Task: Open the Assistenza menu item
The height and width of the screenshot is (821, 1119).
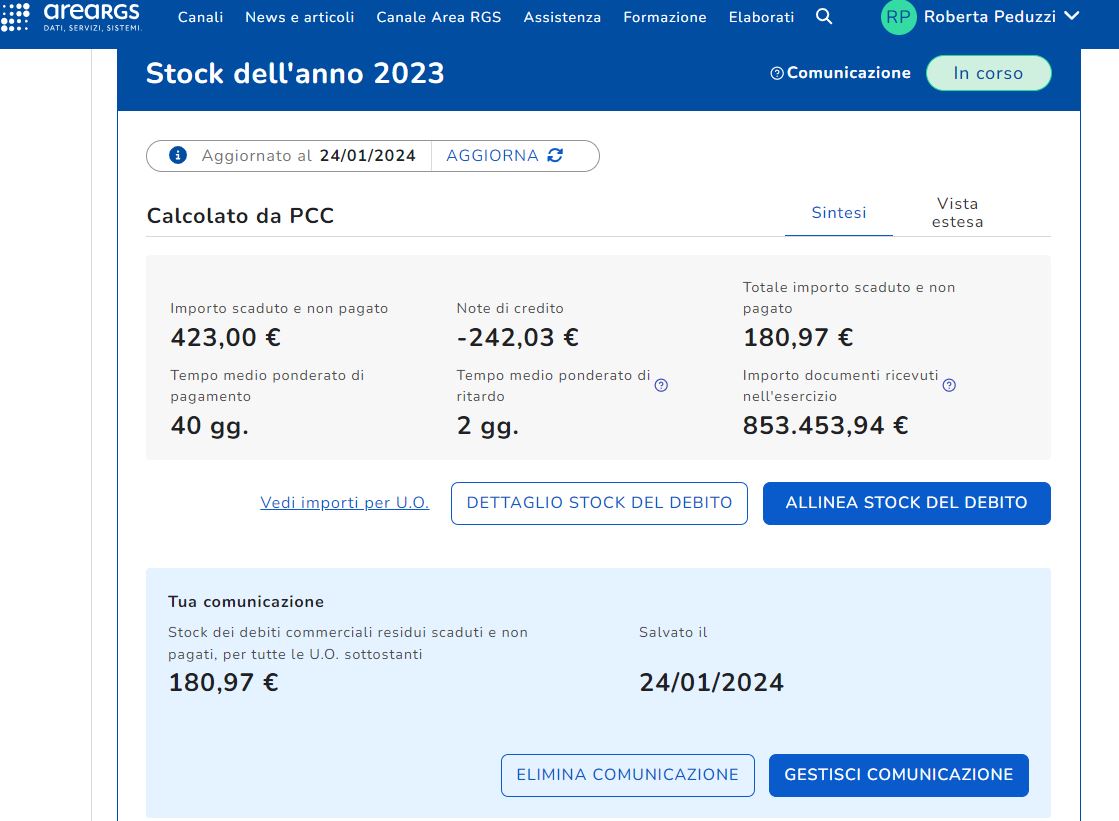Action: (x=562, y=17)
